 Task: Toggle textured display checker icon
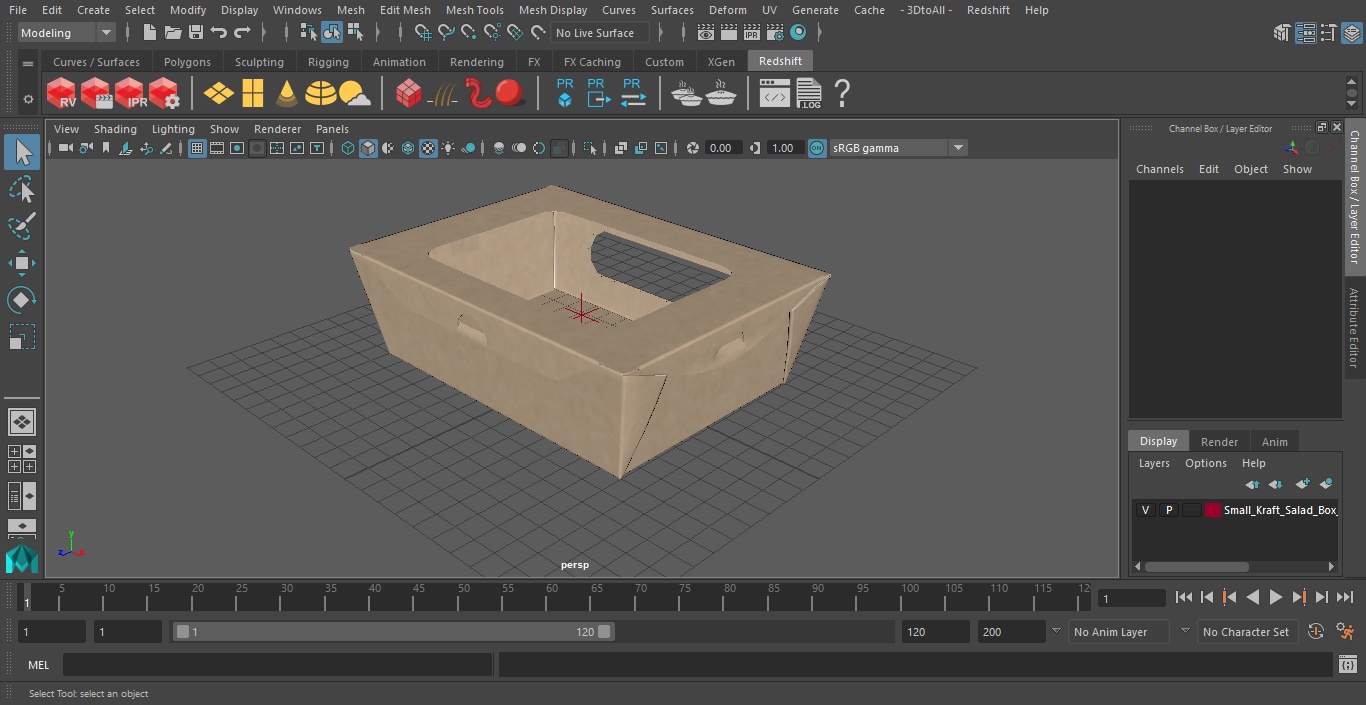coord(428,148)
